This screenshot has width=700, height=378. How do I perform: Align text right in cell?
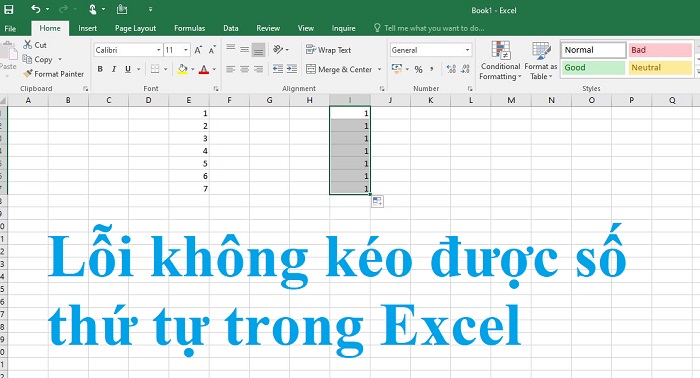[x=258, y=69]
